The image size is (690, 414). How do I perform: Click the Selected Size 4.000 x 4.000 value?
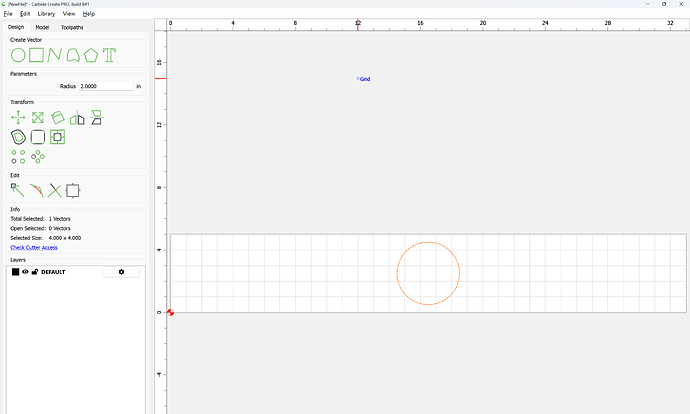[x=65, y=238]
